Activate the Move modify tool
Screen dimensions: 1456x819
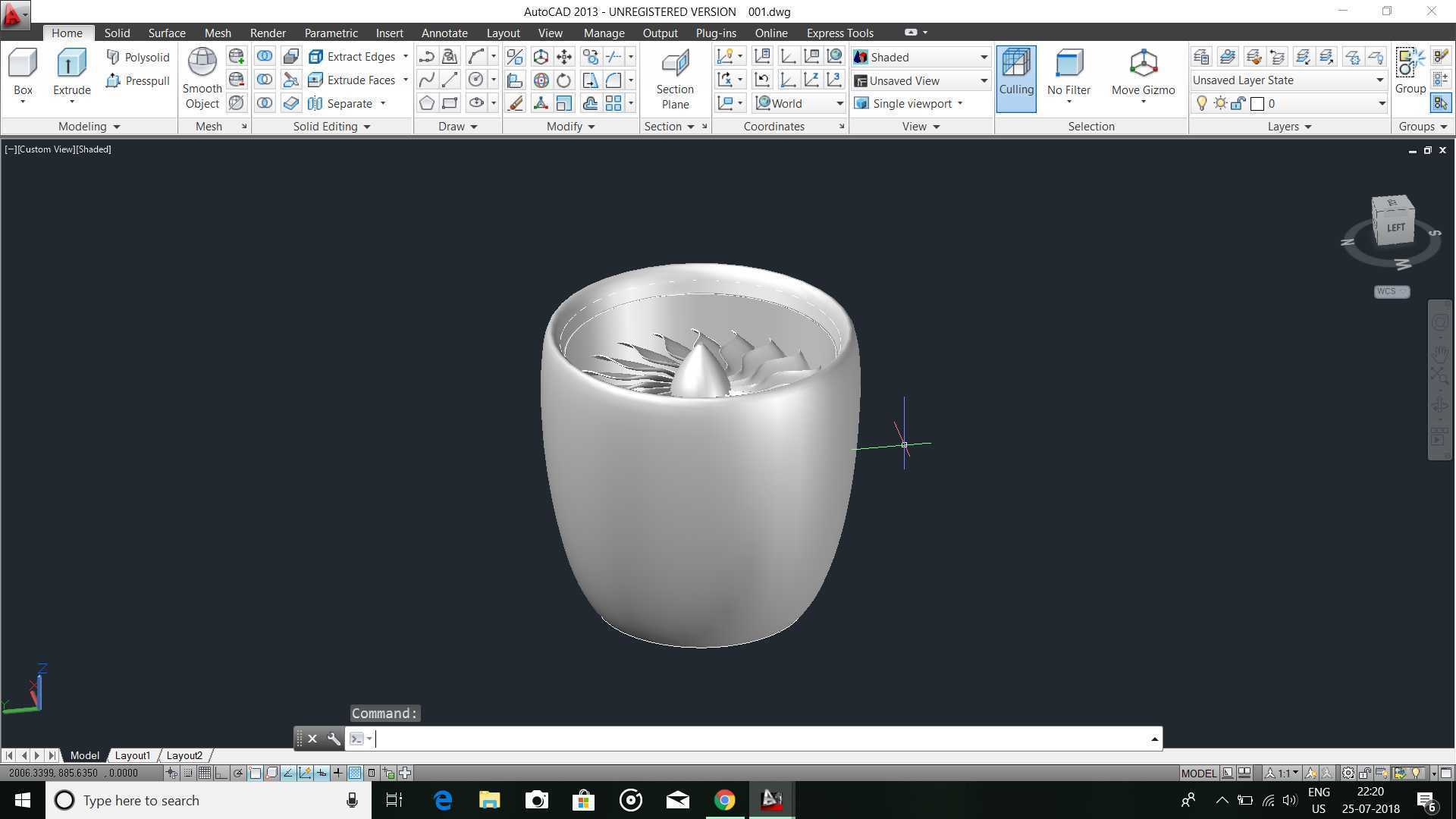point(564,56)
